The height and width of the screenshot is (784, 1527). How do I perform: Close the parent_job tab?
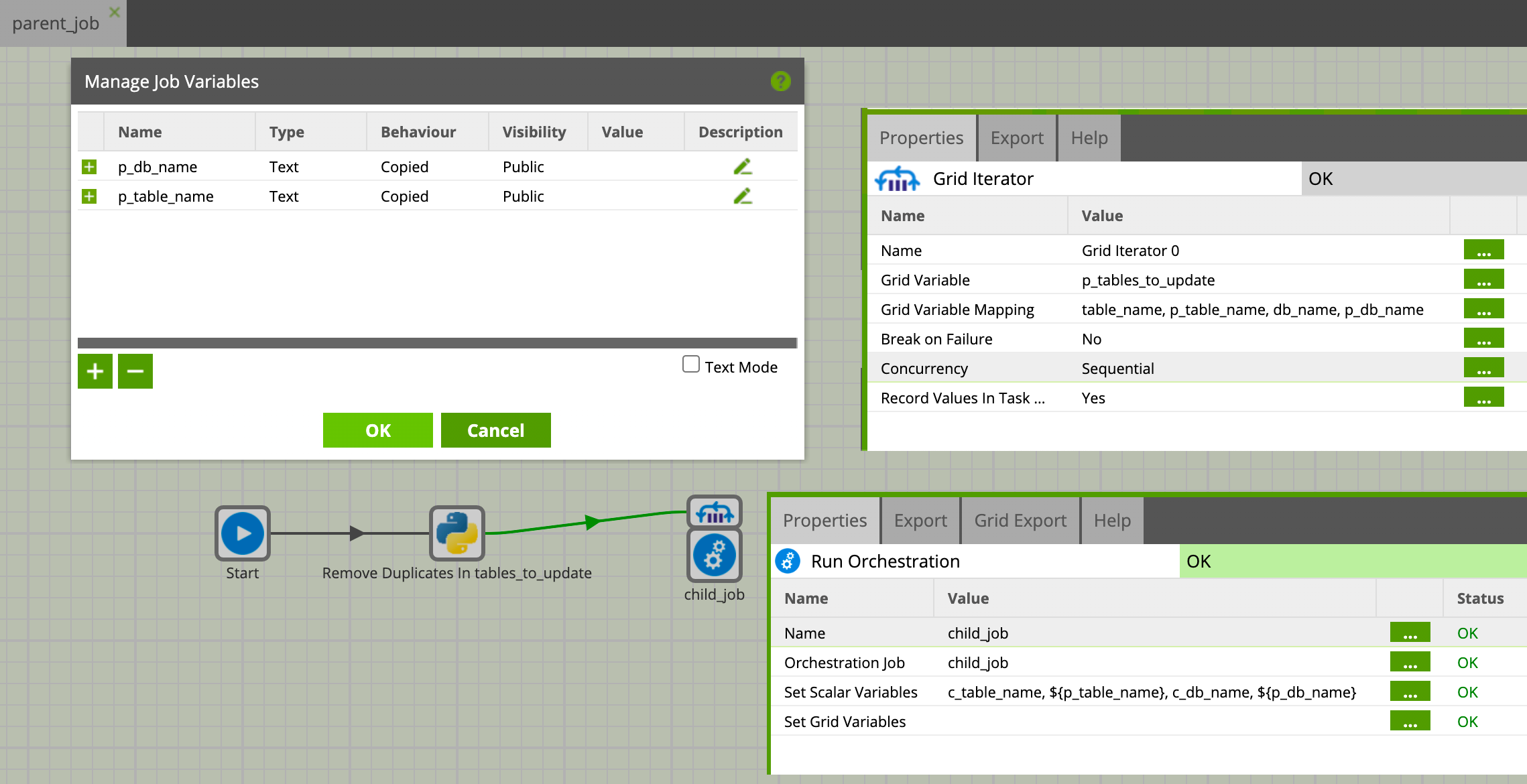(115, 12)
